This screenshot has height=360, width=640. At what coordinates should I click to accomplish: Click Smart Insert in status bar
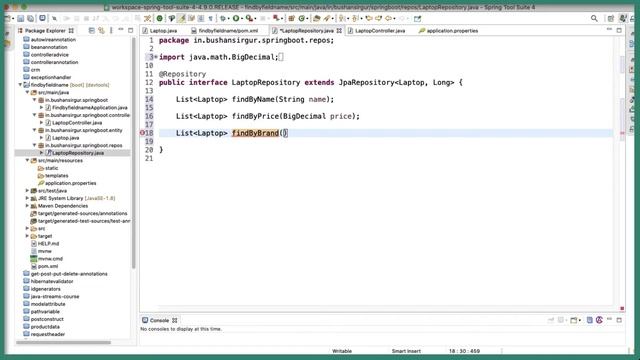tap(406, 351)
